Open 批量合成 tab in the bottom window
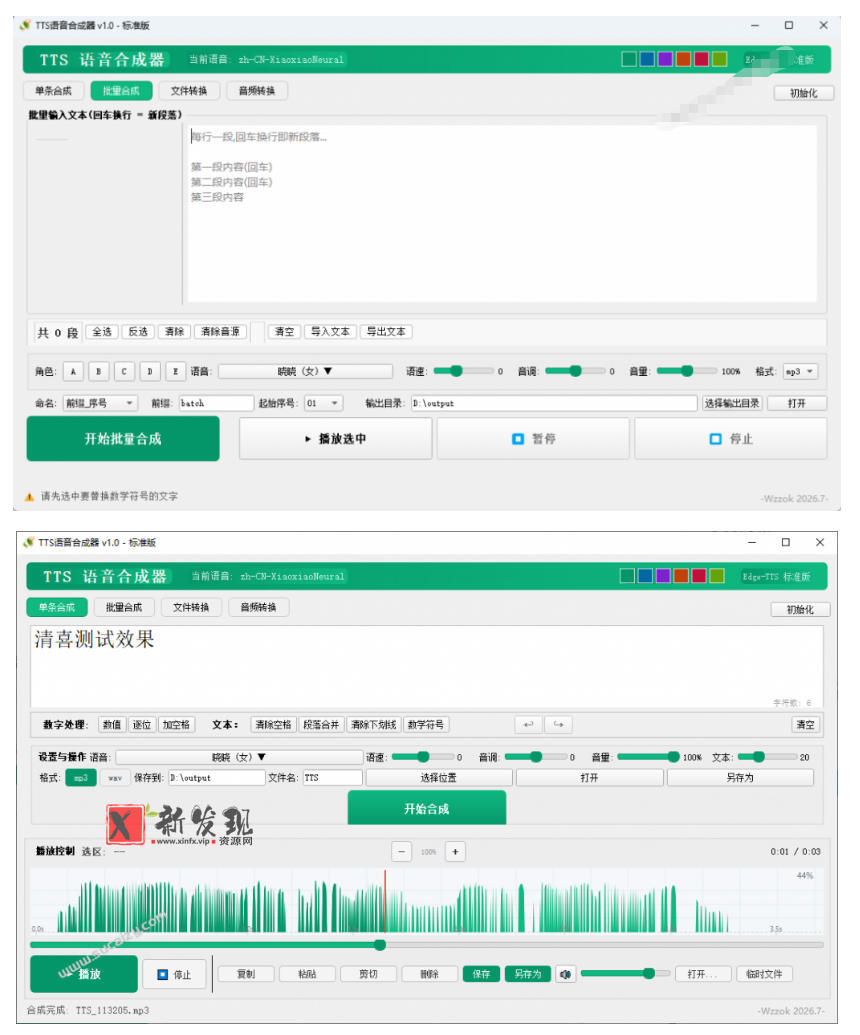 pyautogui.click(x=124, y=607)
